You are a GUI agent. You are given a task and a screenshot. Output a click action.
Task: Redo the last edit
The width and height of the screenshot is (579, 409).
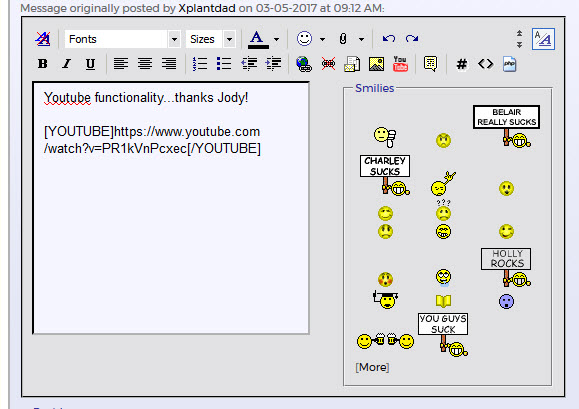coord(412,39)
